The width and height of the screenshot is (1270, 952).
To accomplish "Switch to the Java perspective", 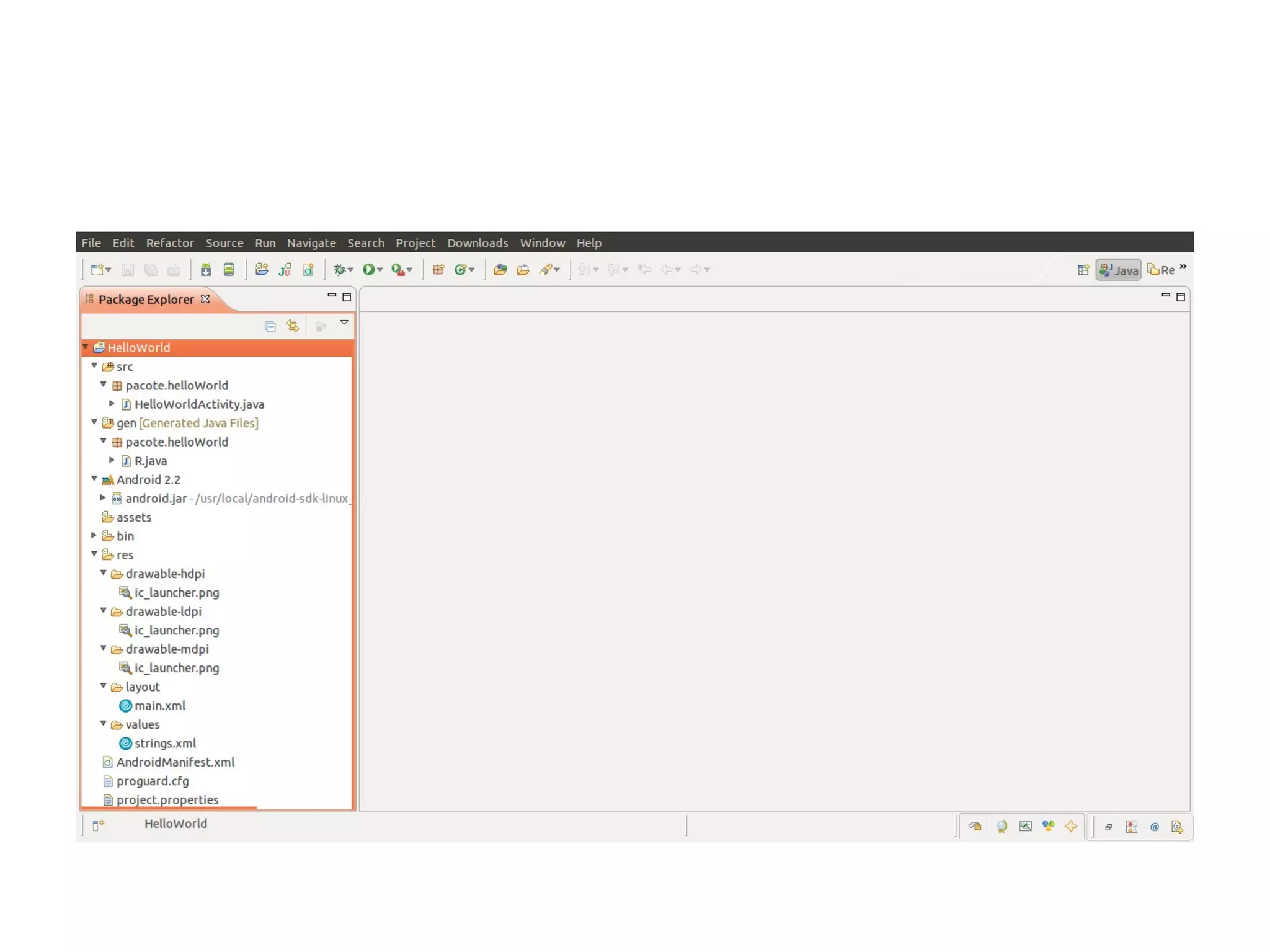I will click(1118, 270).
